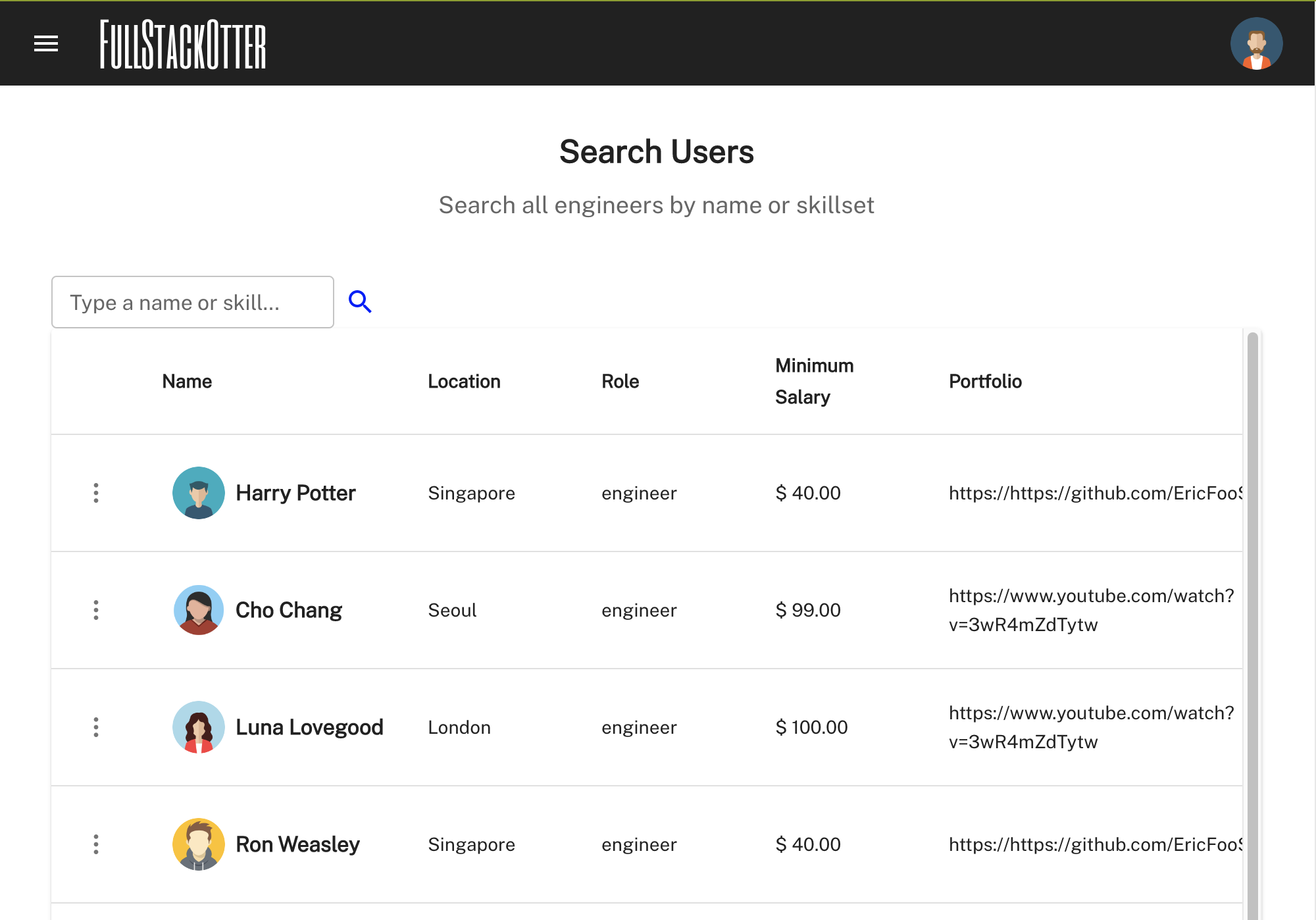Click the name or skill search field

[192, 302]
